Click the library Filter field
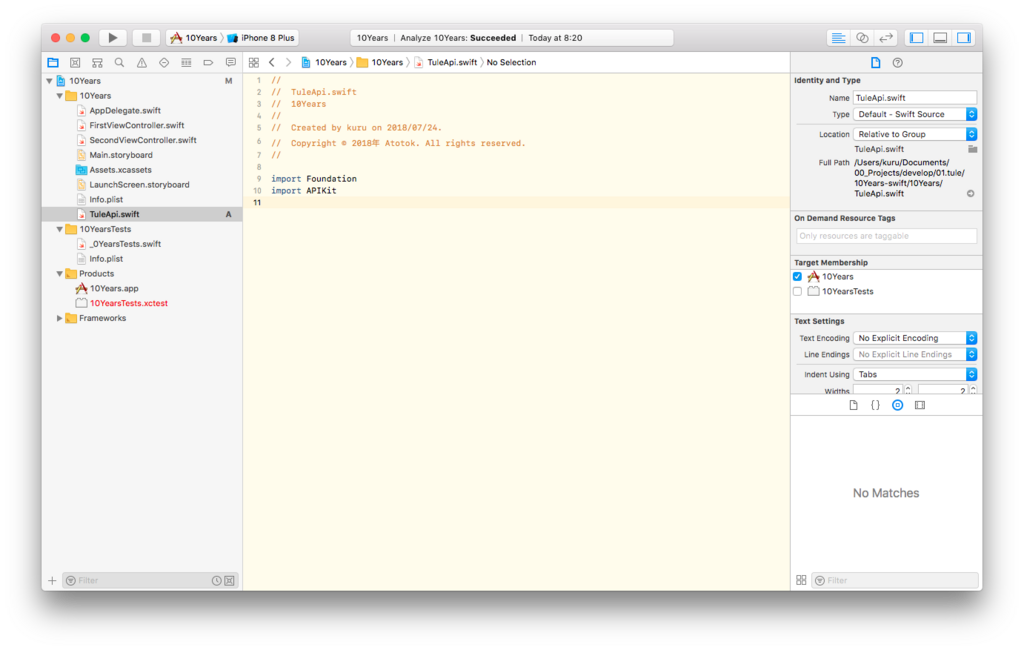The image size is (1024, 650). point(897,580)
